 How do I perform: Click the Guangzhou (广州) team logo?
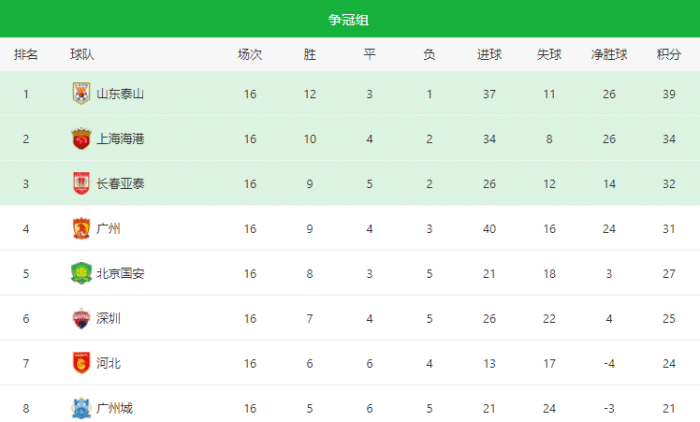[80, 228]
